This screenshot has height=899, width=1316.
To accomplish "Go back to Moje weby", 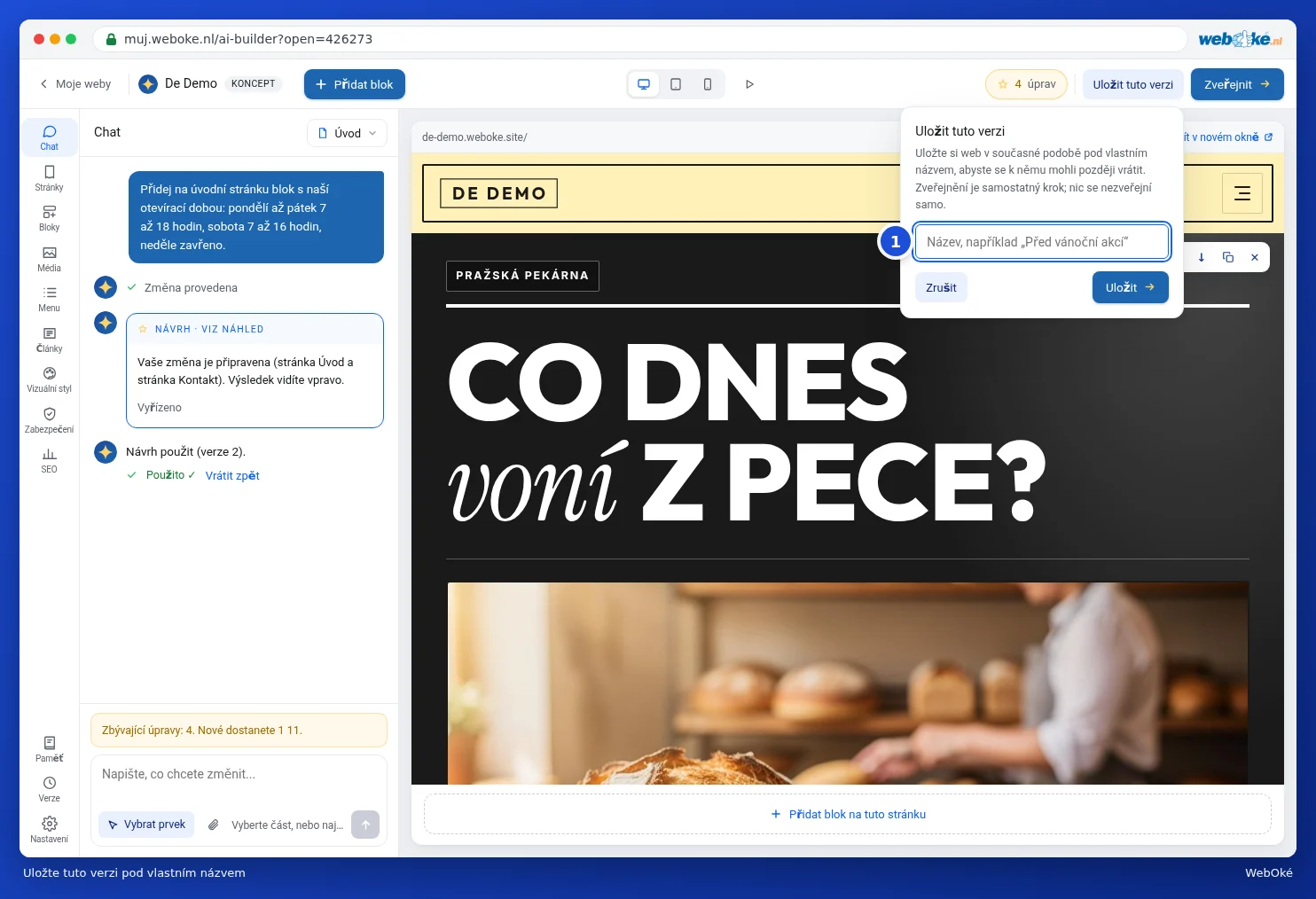I will (75, 84).
